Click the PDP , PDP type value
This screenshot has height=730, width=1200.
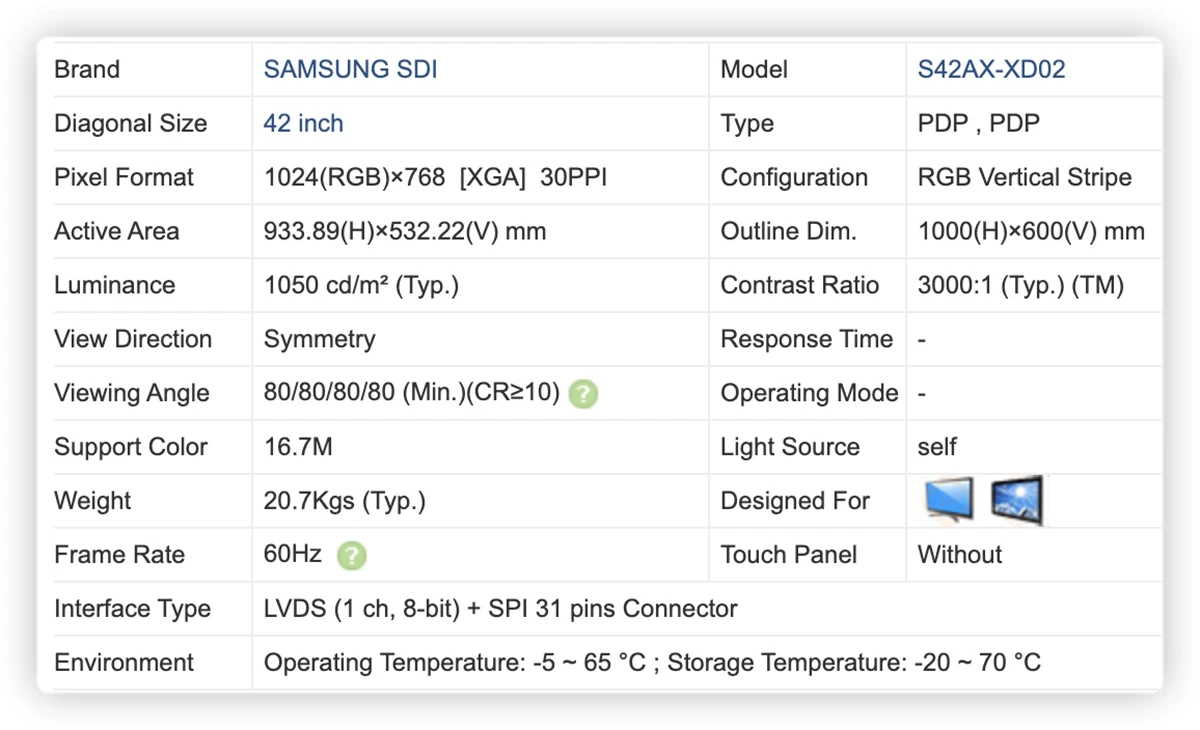tap(979, 124)
